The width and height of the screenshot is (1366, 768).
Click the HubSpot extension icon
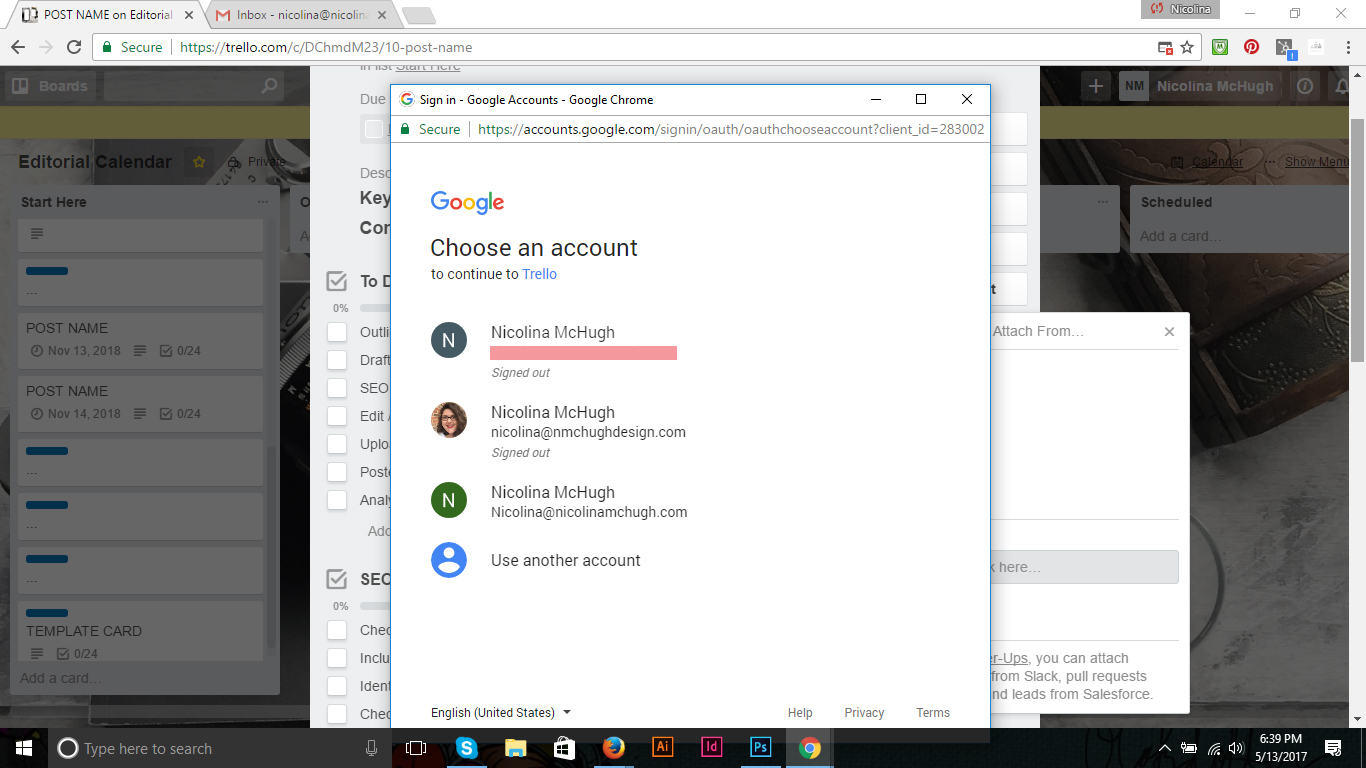tap(1285, 48)
